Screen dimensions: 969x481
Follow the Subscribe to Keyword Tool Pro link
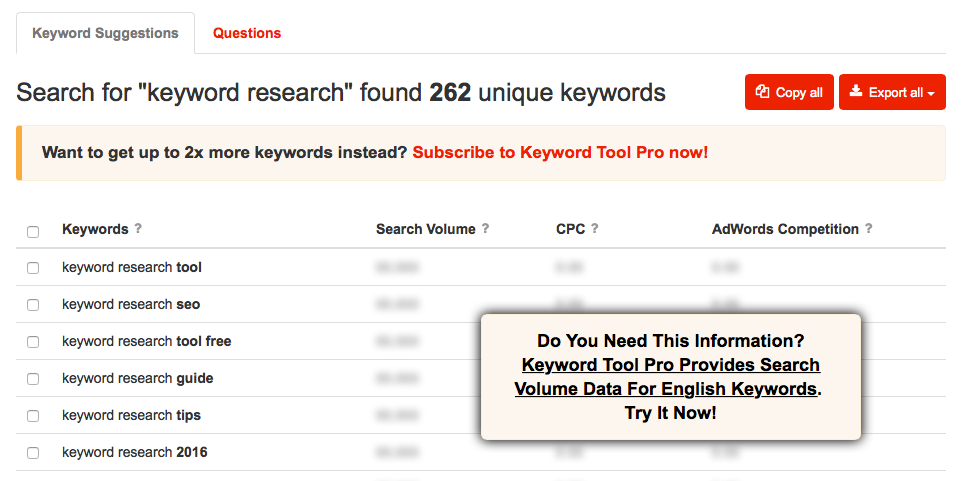(x=560, y=152)
